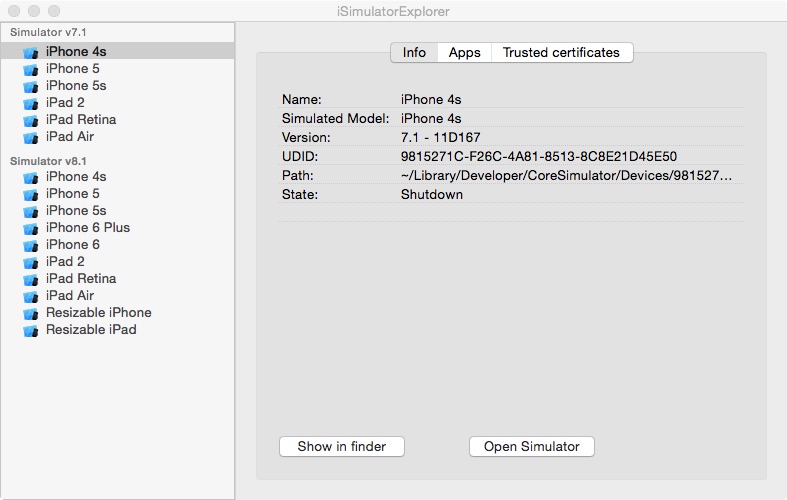Click the Simulated Model value iPhone 4s
Screen dimensions: 787x500
tap(431, 118)
